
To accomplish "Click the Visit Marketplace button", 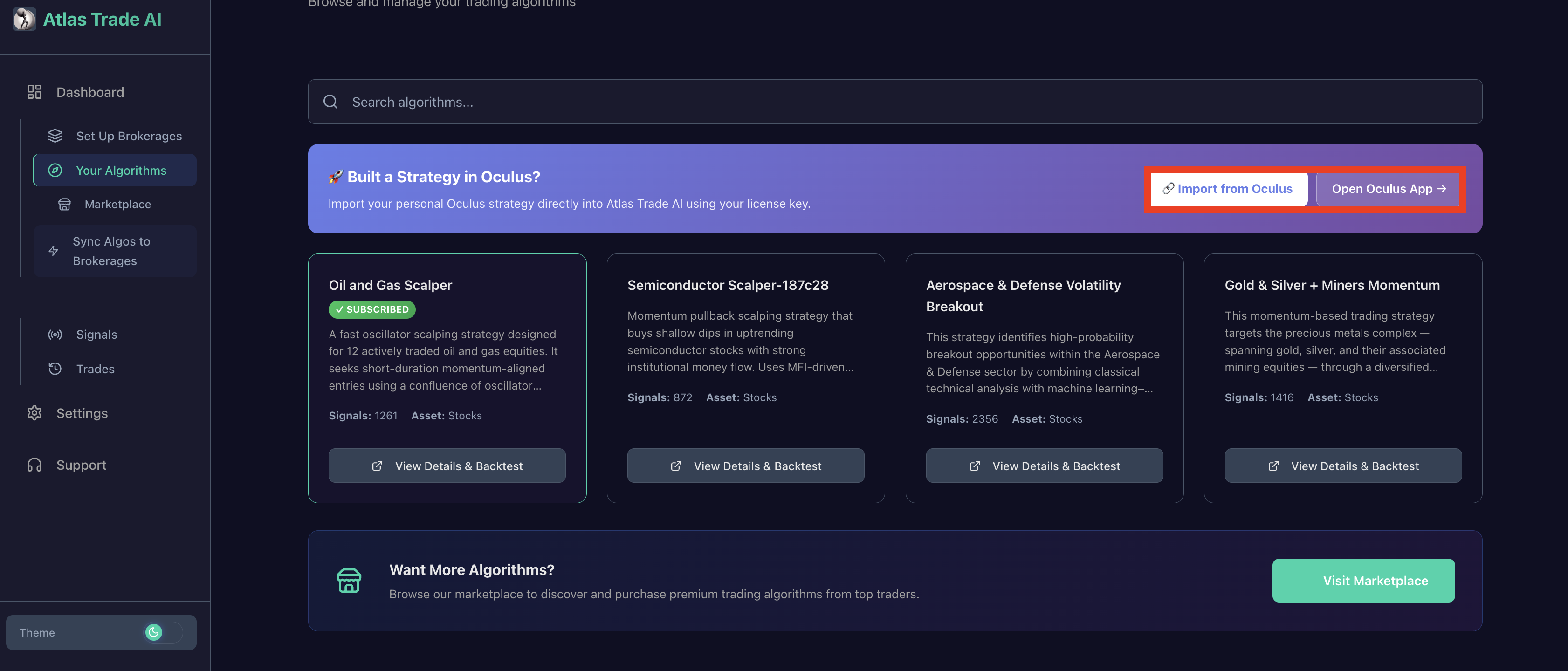I will 1363,580.
